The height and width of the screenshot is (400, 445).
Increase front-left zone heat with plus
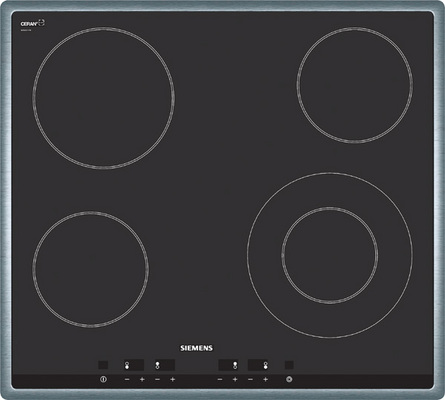pos(142,379)
